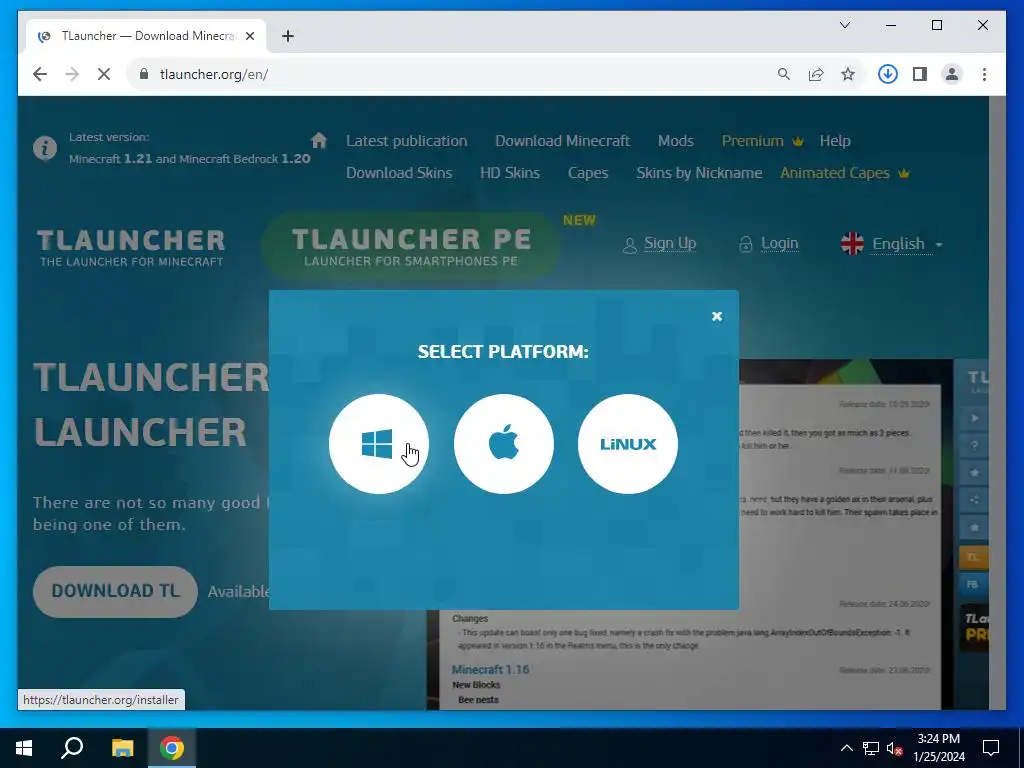Show hidden system tray icons
Image resolution: width=1024 pixels, height=768 pixels.
(x=846, y=748)
